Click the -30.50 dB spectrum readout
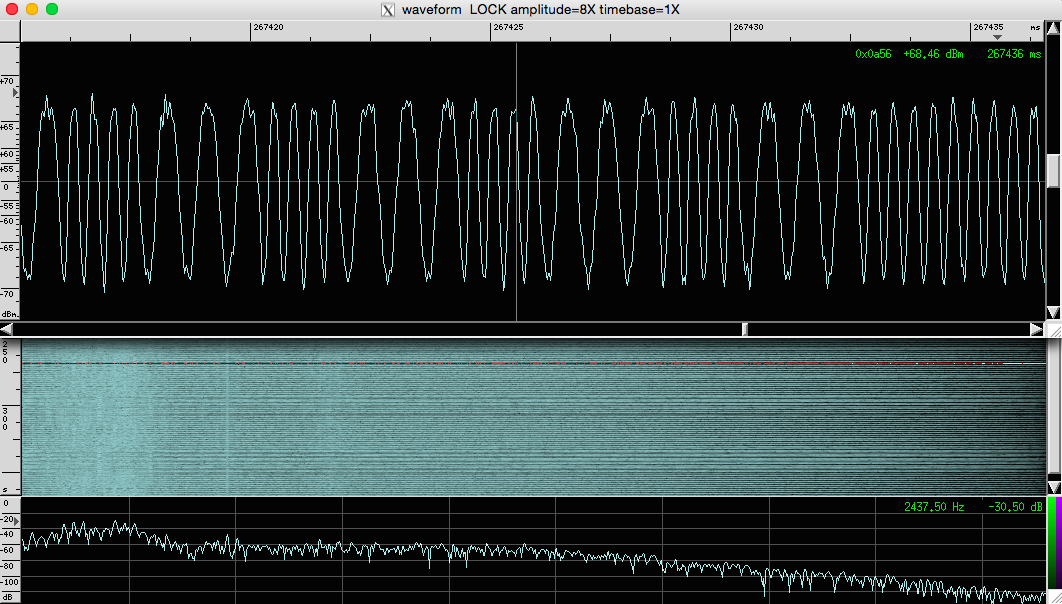 [x=1013, y=507]
